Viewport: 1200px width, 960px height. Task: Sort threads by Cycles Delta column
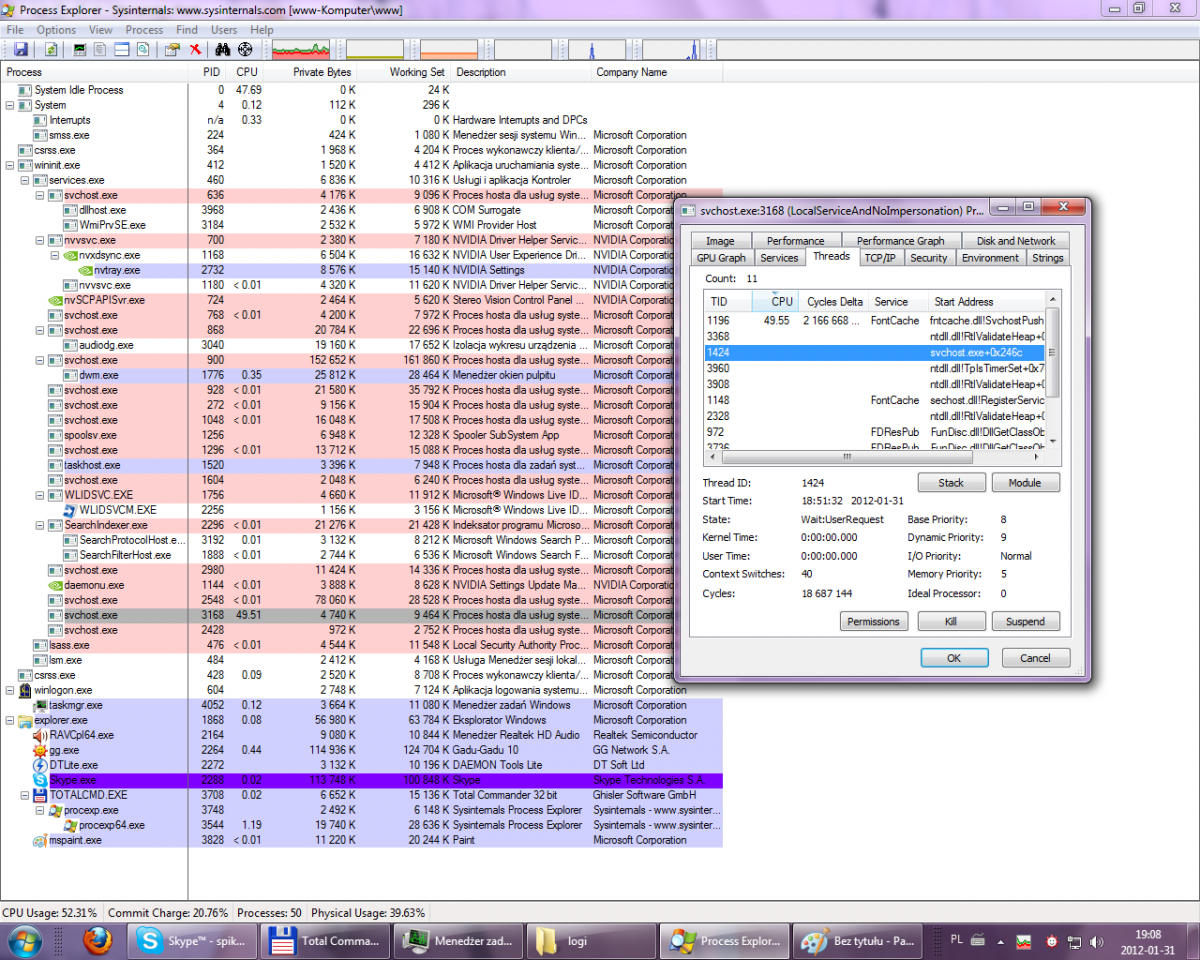pos(835,301)
